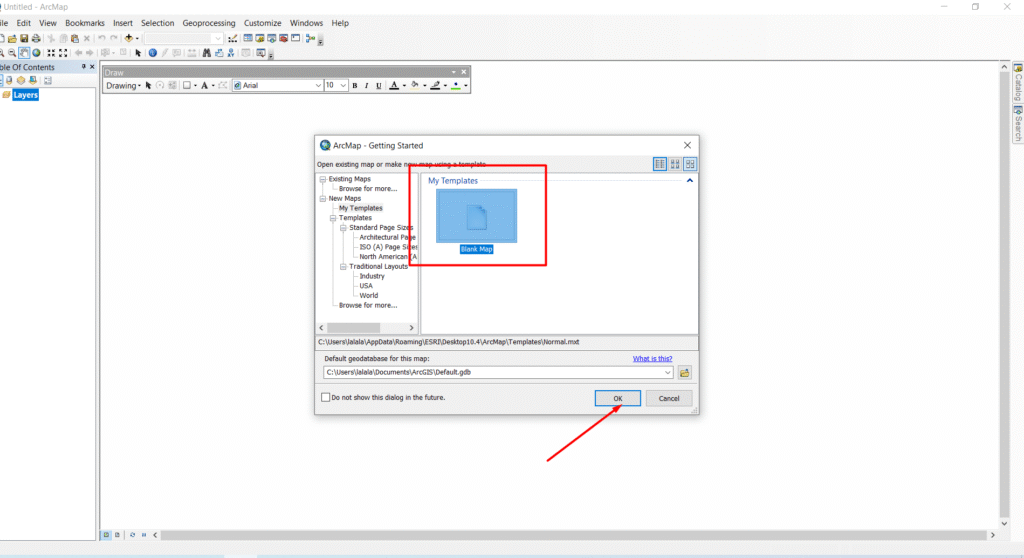Screen dimensions: 1024x558
Task: Click the Go To XY icon
Action: point(231,53)
